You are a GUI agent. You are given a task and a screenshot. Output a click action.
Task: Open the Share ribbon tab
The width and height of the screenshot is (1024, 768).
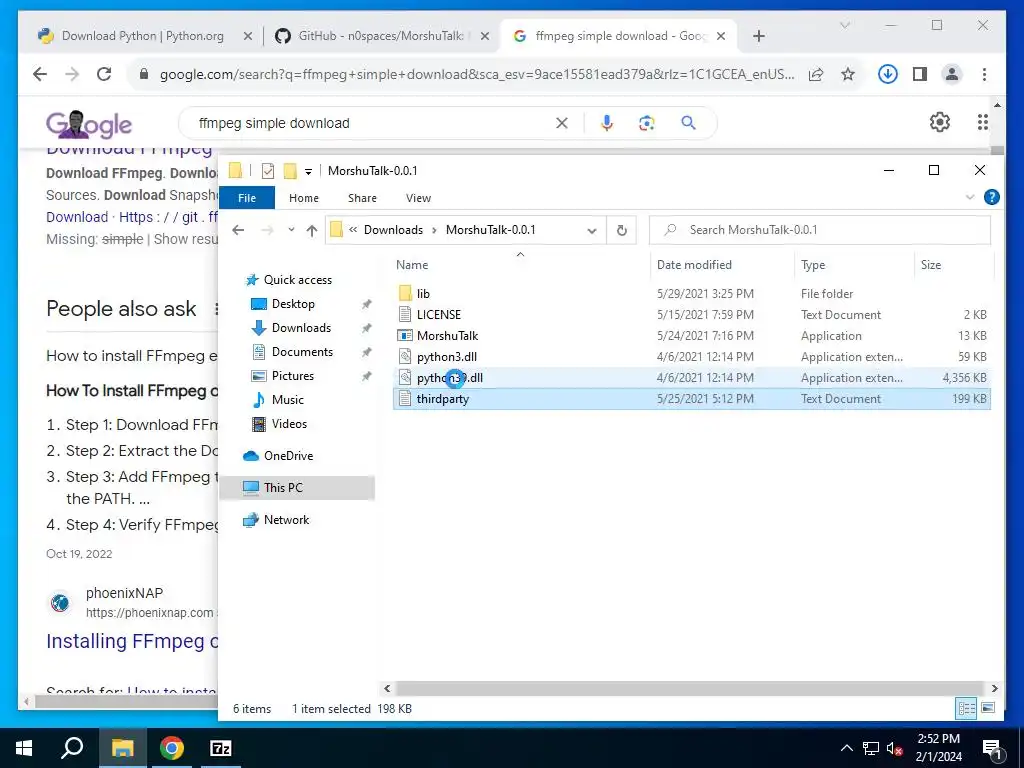pyautogui.click(x=362, y=198)
